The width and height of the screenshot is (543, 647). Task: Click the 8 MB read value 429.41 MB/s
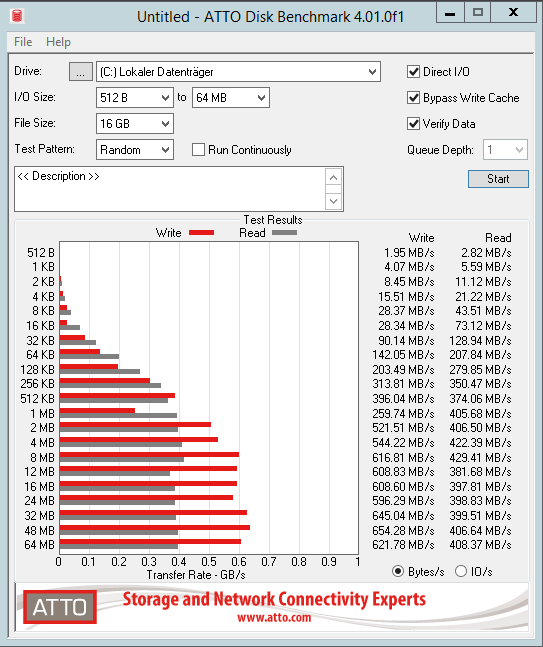click(x=480, y=458)
